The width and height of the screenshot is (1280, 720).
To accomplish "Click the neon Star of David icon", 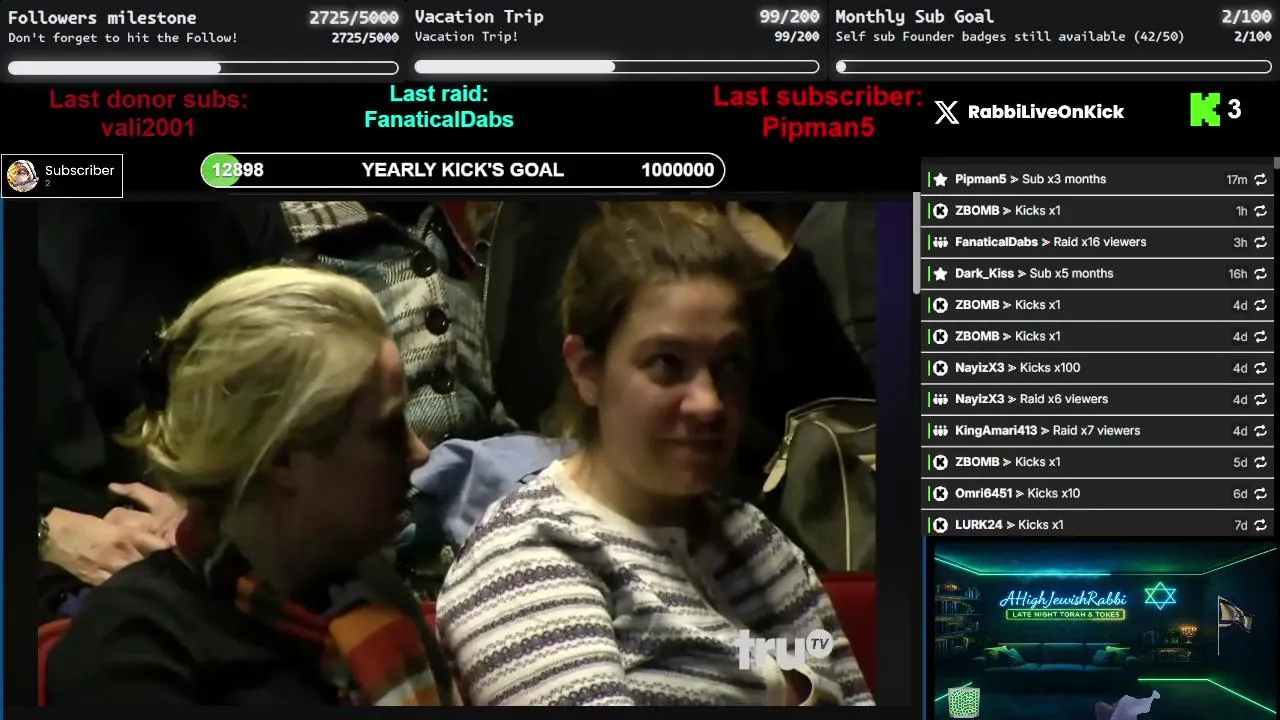I will point(1160,596).
